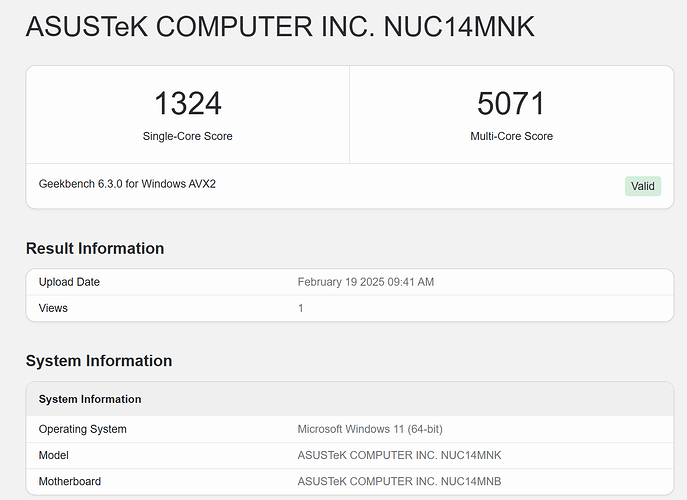Click the Result Information heading
Viewport: 687px width, 500px height.
pyautogui.click(x=95, y=249)
